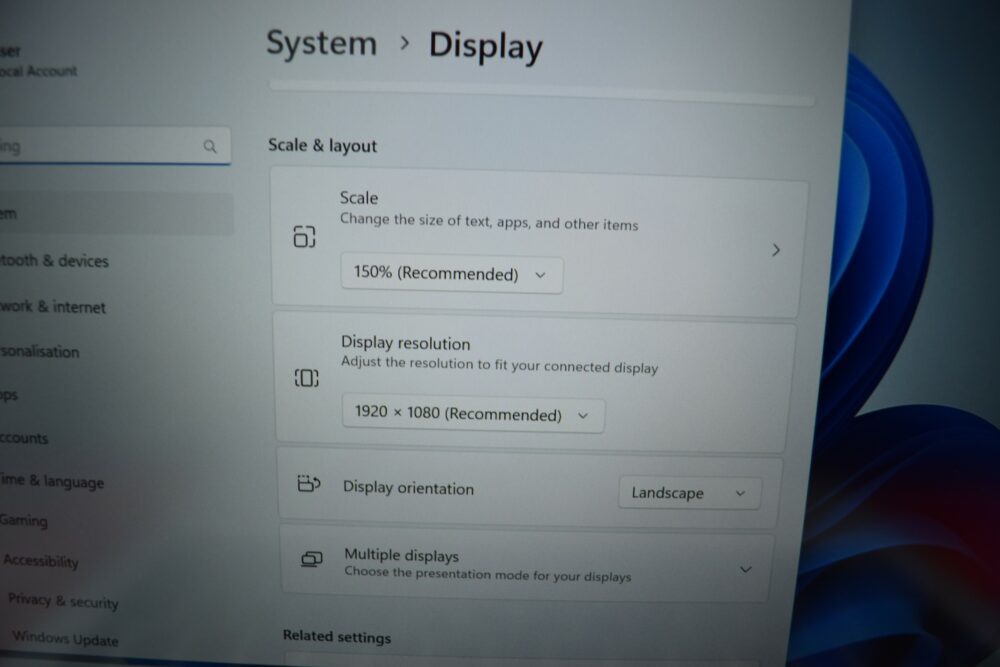Open Bluetooth & devices in sidebar
Viewport: 1000px width, 667px height.
coord(54,261)
